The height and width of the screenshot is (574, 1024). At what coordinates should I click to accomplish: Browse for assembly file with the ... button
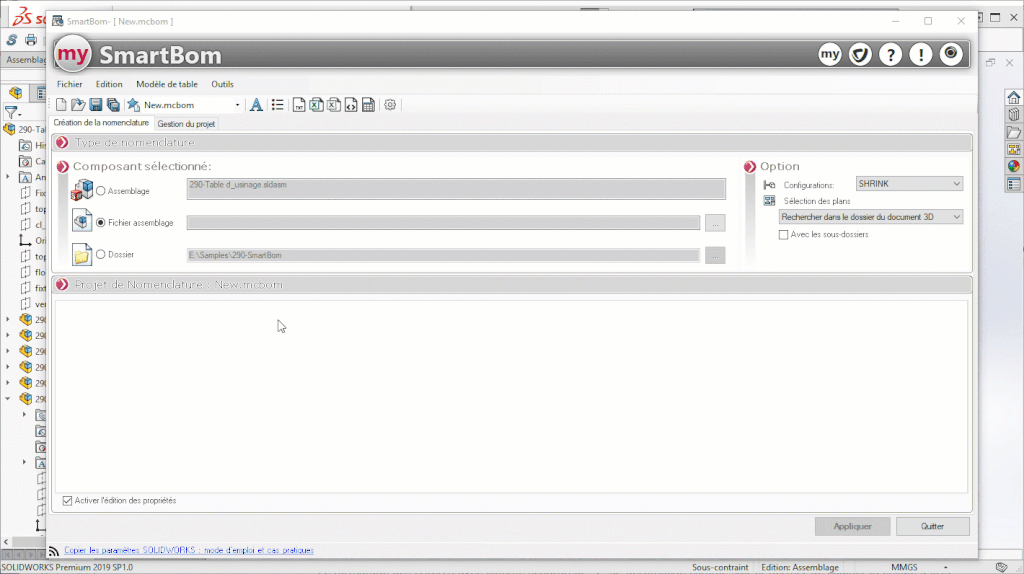(715, 223)
